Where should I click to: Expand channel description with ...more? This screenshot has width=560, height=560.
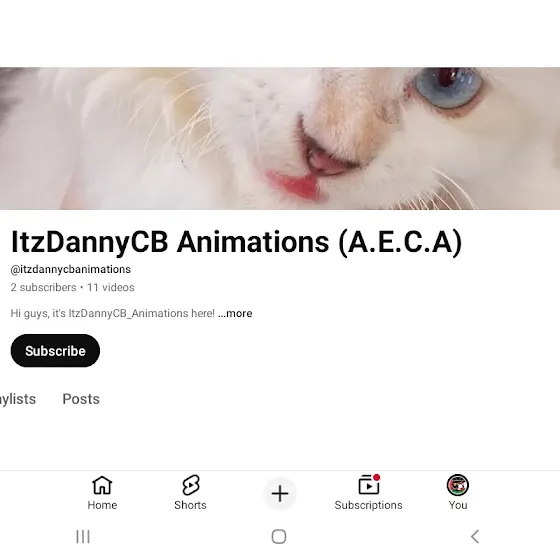[x=235, y=313]
